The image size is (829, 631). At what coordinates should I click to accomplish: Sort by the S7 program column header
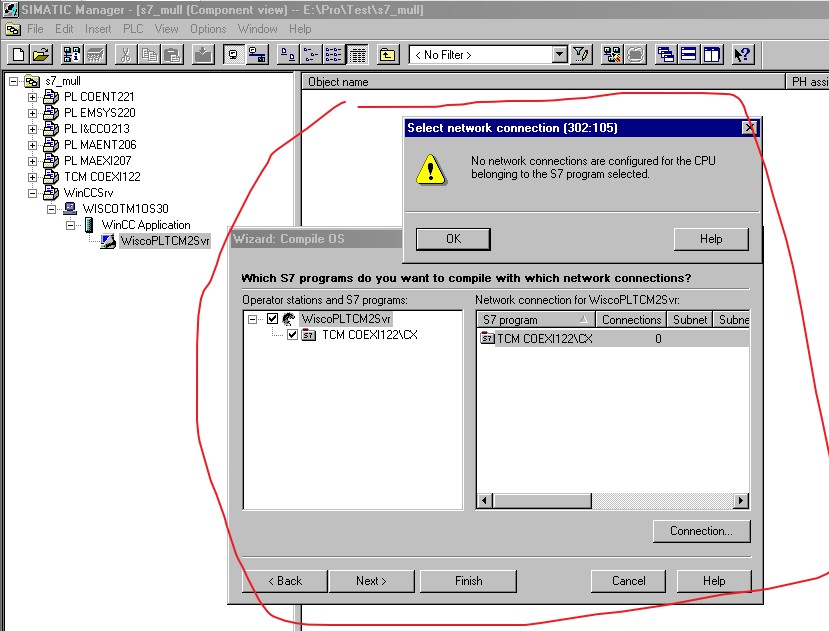pos(536,320)
